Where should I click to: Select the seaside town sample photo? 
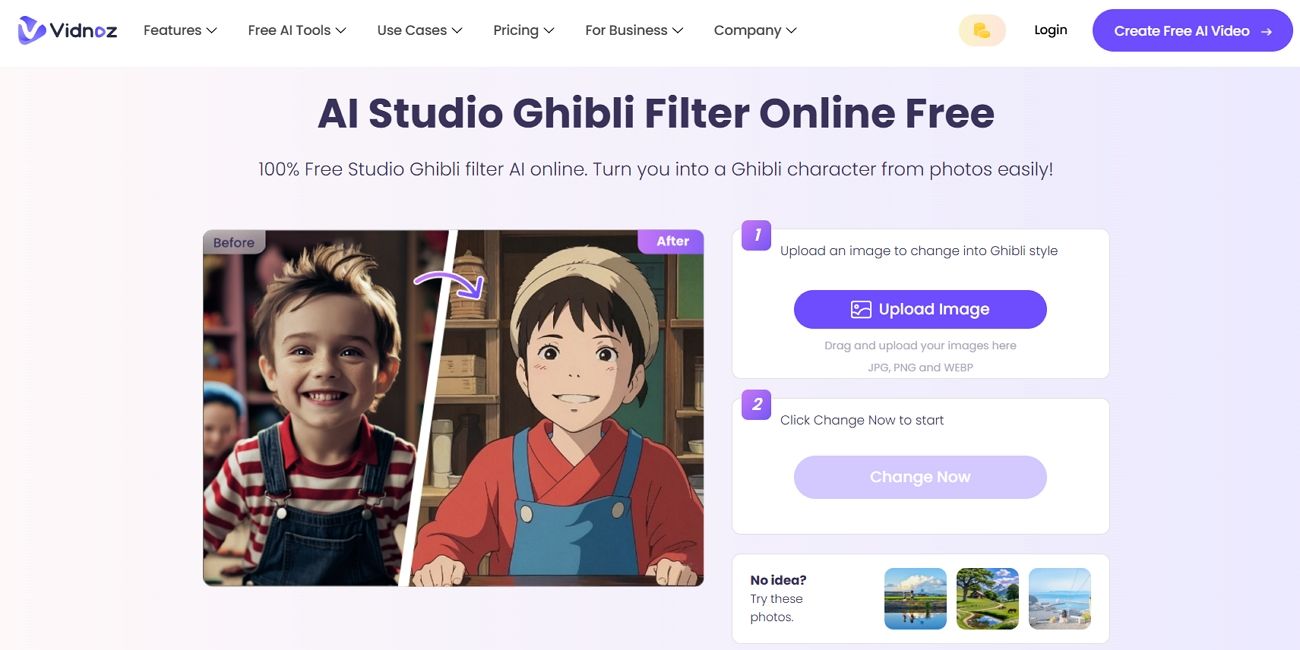click(x=1059, y=597)
